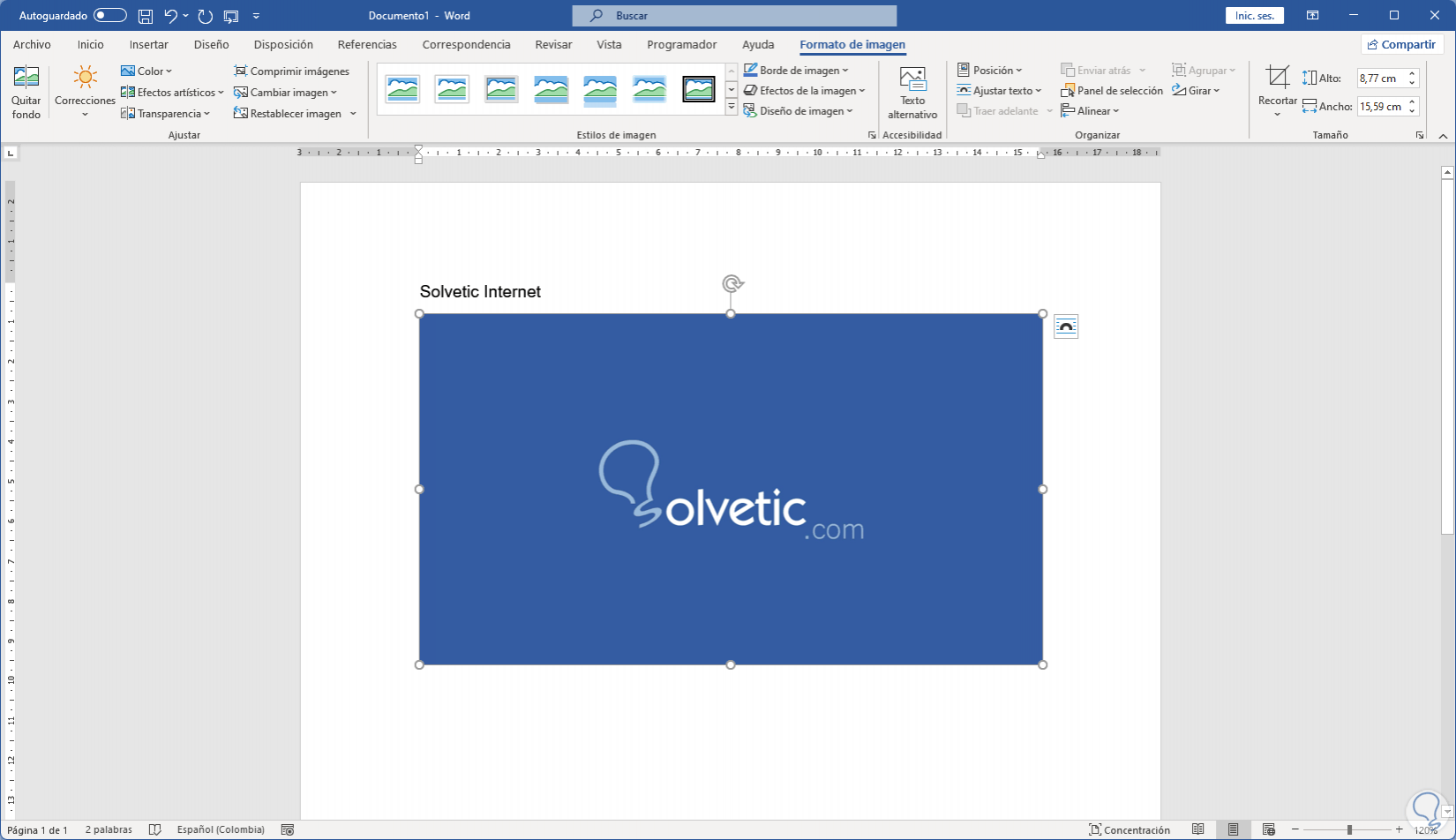1456x840 pixels.
Task: Click the zoom in plus button
Action: 1400,829
